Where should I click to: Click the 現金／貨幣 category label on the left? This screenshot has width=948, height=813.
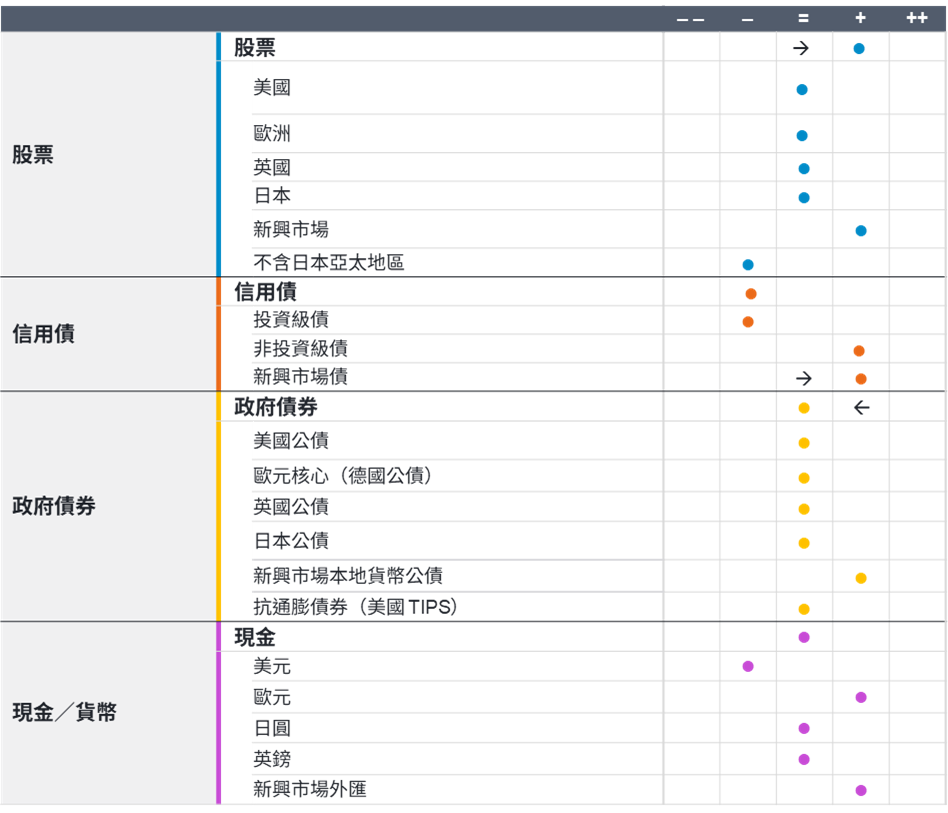[x=64, y=713]
